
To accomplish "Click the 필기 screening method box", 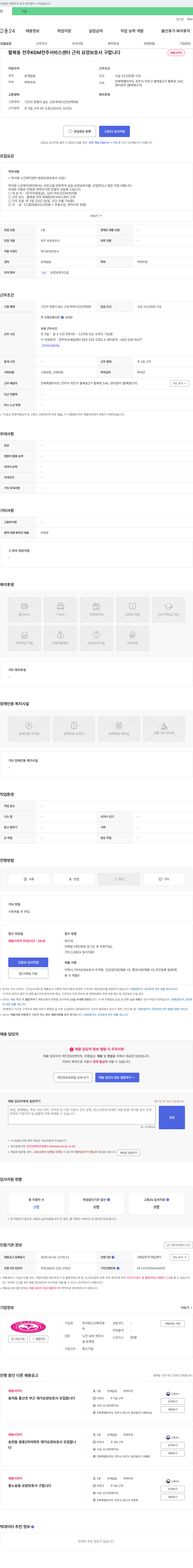I will (x=119, y=879).
